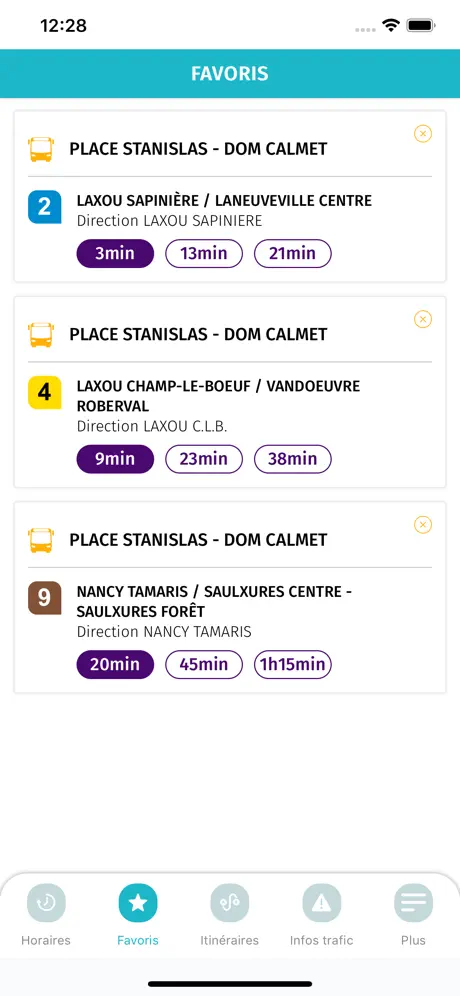This screenshot has width=460, height=996.
Task: Select the Favoris star tab
Action: coord(138,913)
